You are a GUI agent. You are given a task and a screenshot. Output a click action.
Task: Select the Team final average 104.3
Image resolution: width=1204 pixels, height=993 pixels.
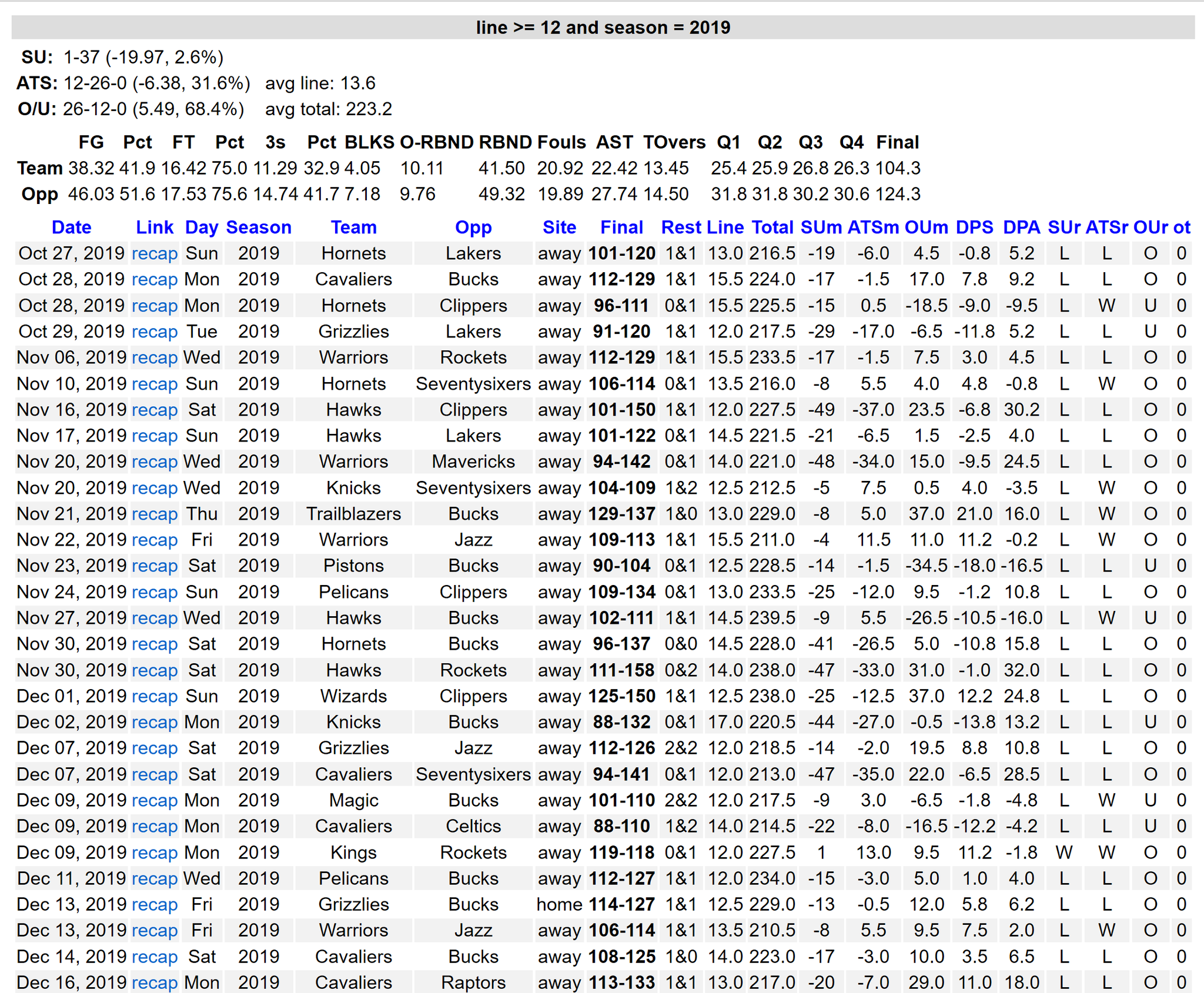pos(898,168)
